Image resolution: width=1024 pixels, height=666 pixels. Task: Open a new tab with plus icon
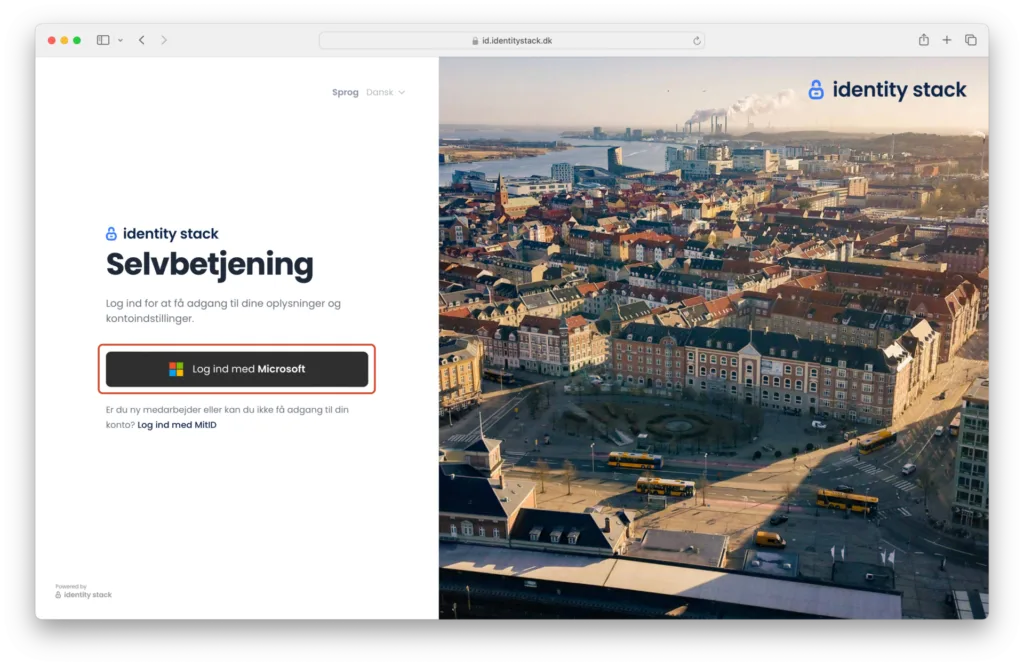point(946,40)
